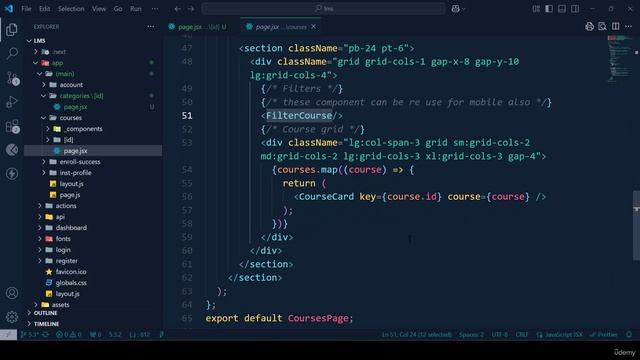Open the Manage gear icon

click(x=12, y=316)
